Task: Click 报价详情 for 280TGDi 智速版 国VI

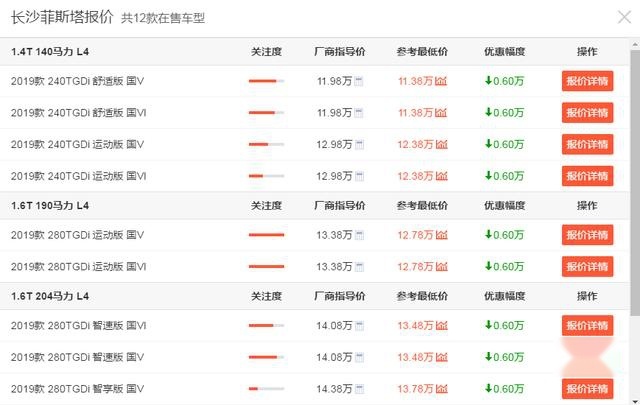Action: coord(587,325)
